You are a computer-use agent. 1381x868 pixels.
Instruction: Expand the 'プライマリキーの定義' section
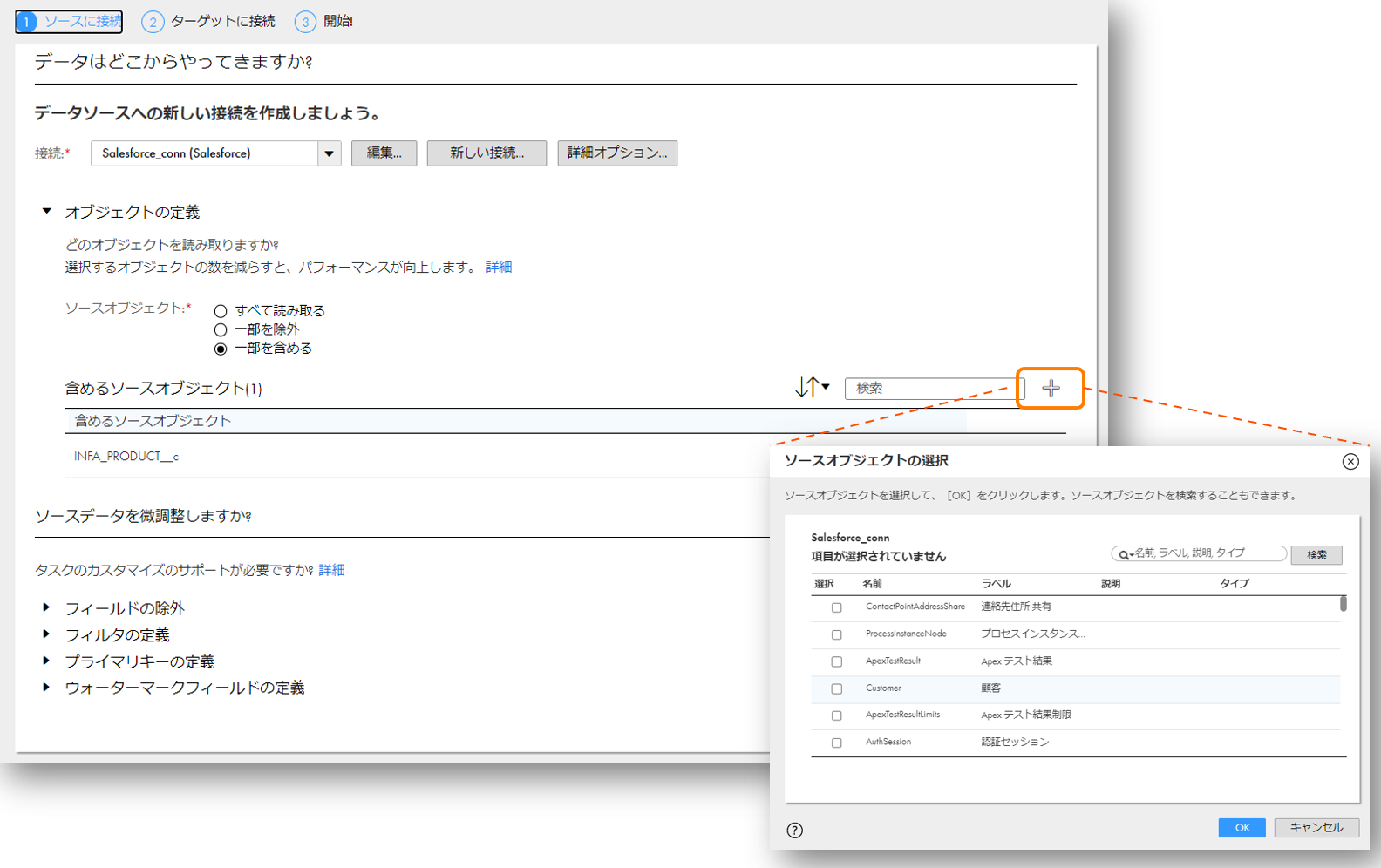click(46, 661)
